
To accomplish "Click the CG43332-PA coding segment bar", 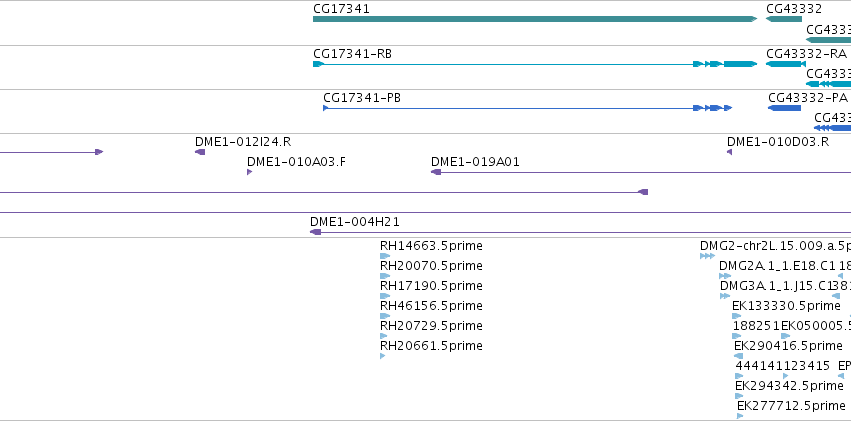I will pos(784,108).
